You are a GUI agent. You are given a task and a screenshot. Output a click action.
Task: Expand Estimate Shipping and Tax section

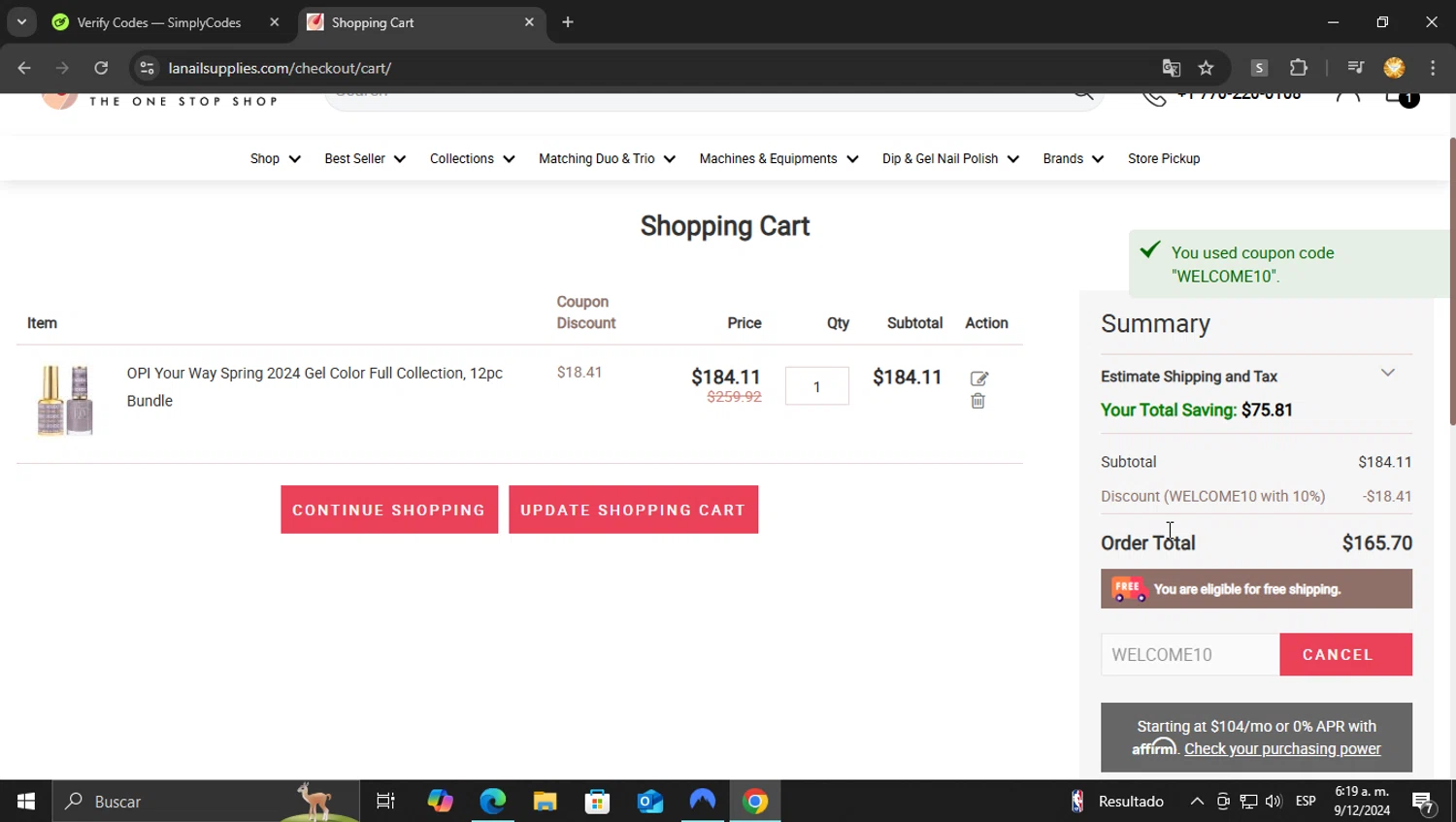[x=1256, y=376]
